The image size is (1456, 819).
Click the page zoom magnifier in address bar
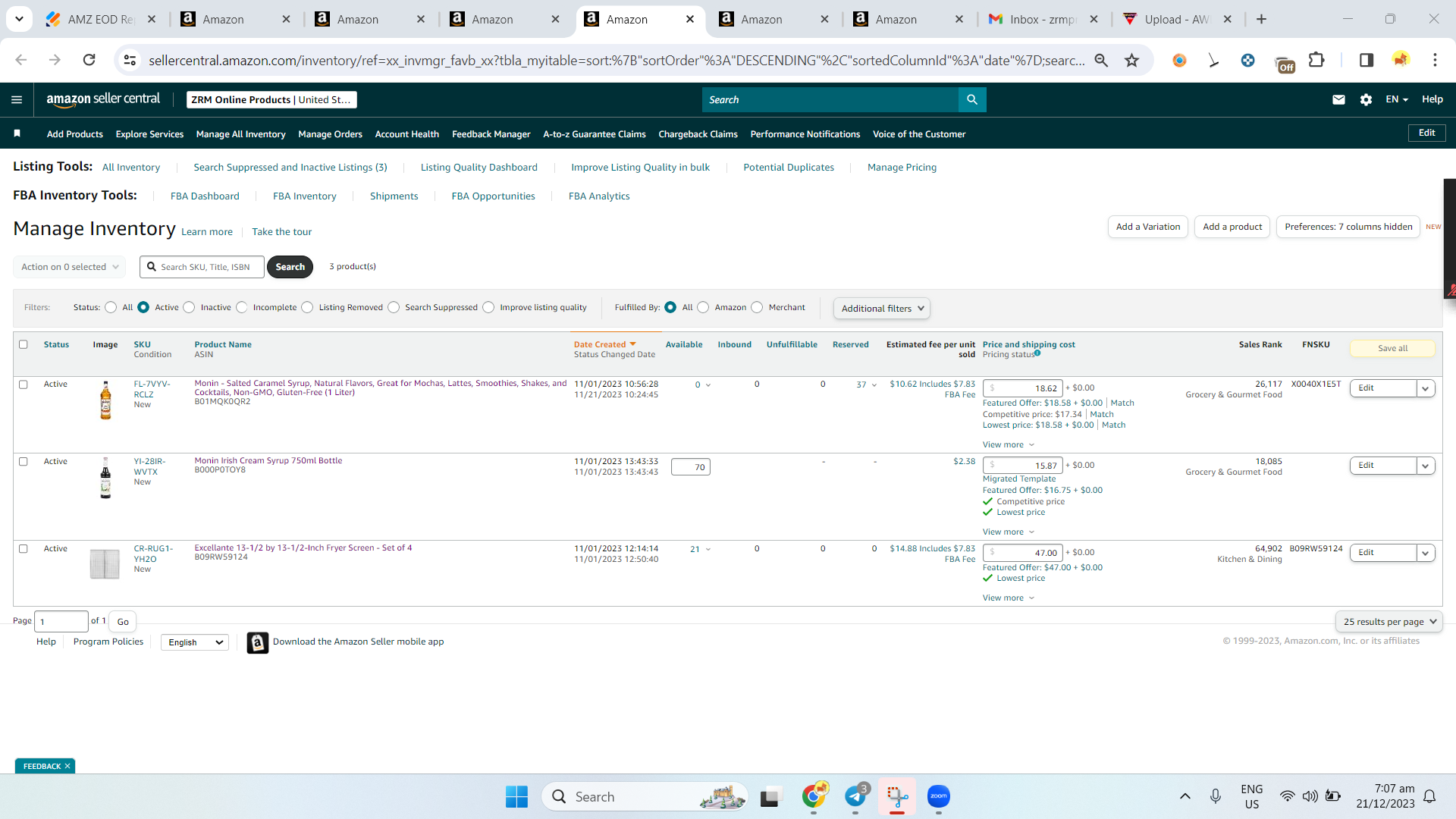click(x=1101, y=60)
